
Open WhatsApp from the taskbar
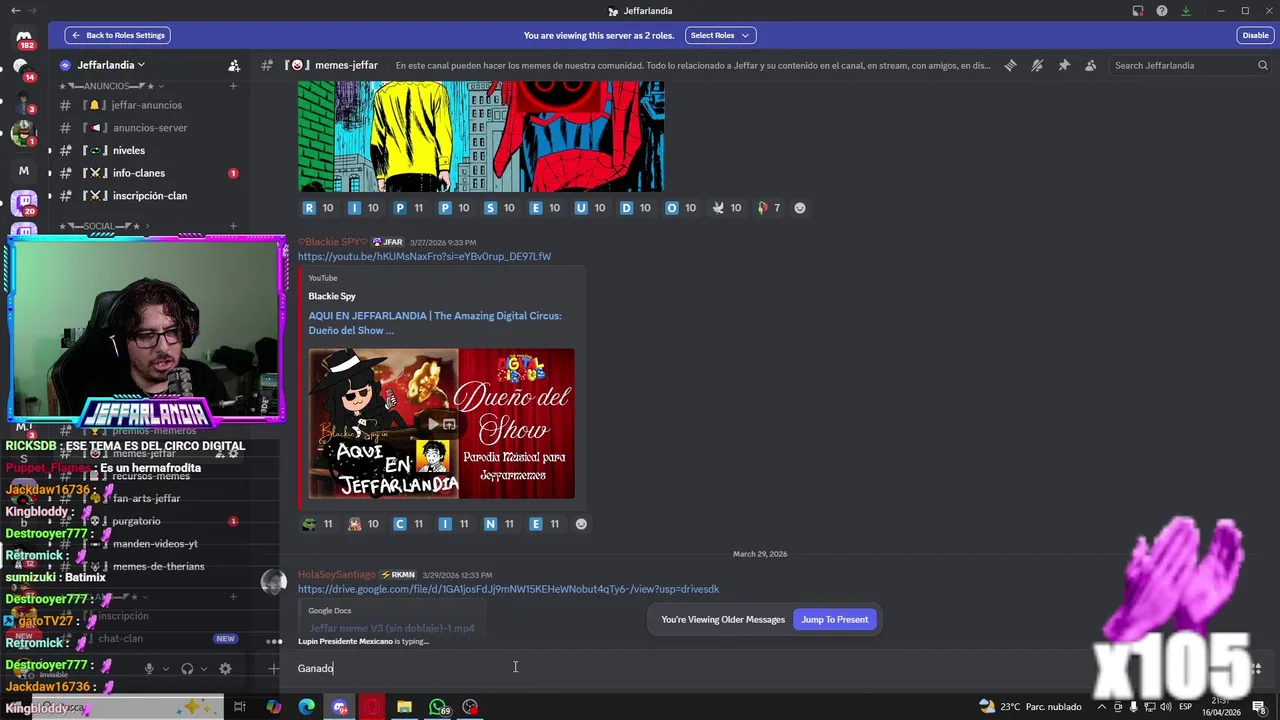[438, 707]
